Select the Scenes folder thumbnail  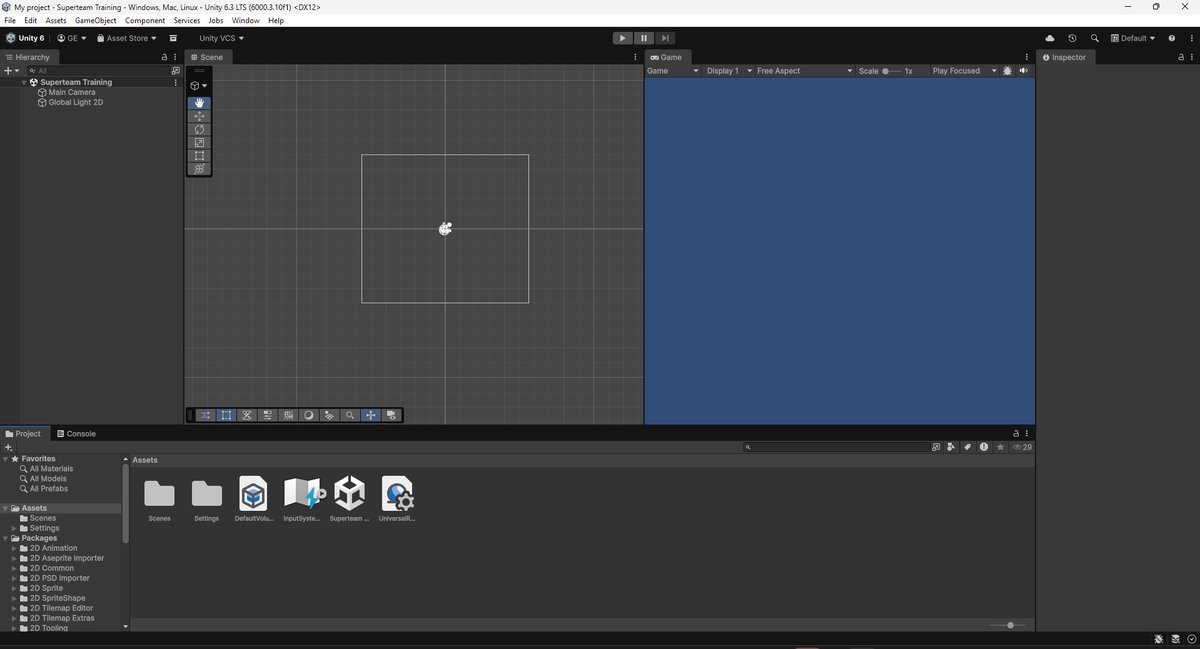159,500
